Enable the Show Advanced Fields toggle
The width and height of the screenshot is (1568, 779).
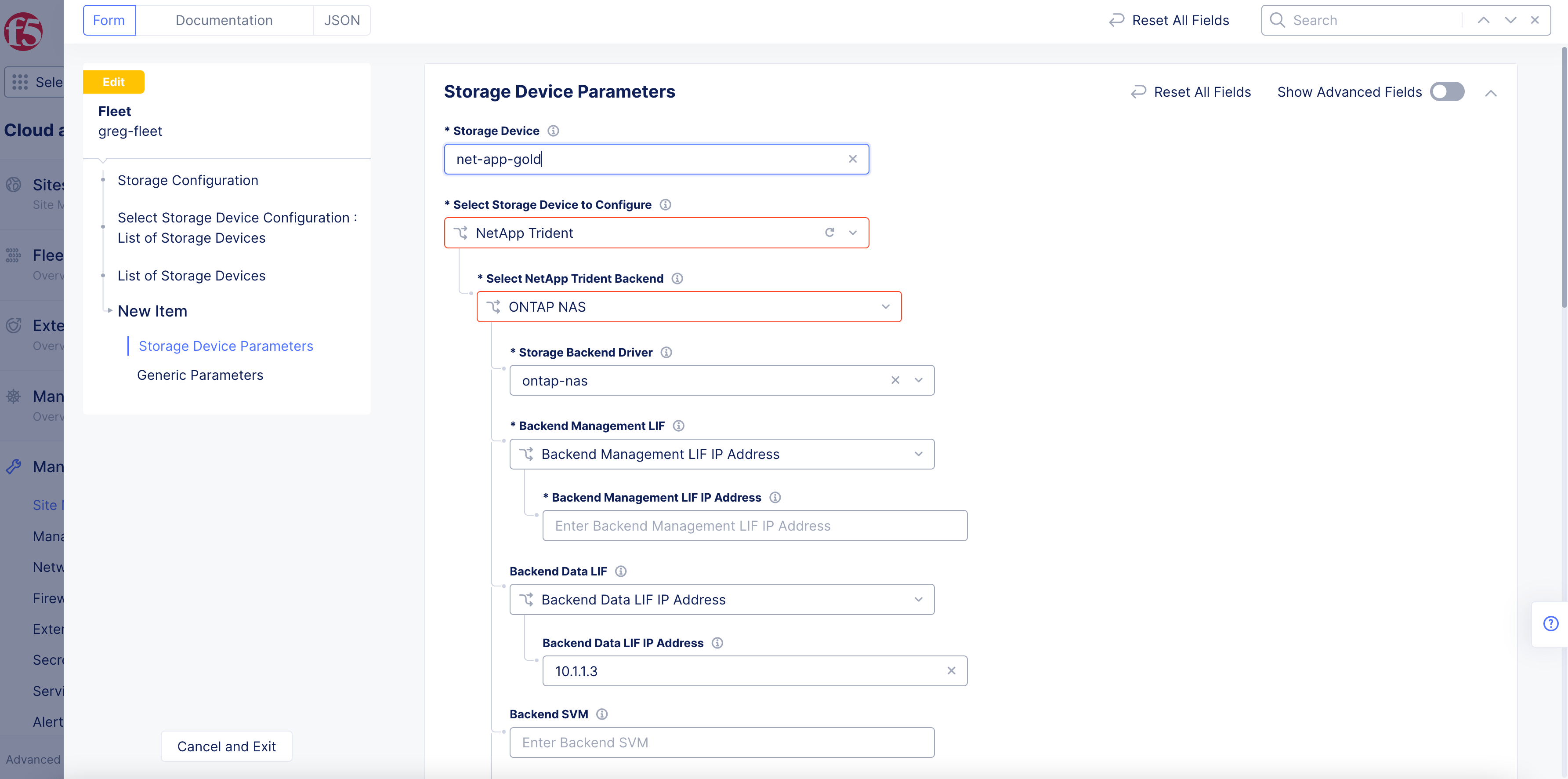(x=1447, y=91)
